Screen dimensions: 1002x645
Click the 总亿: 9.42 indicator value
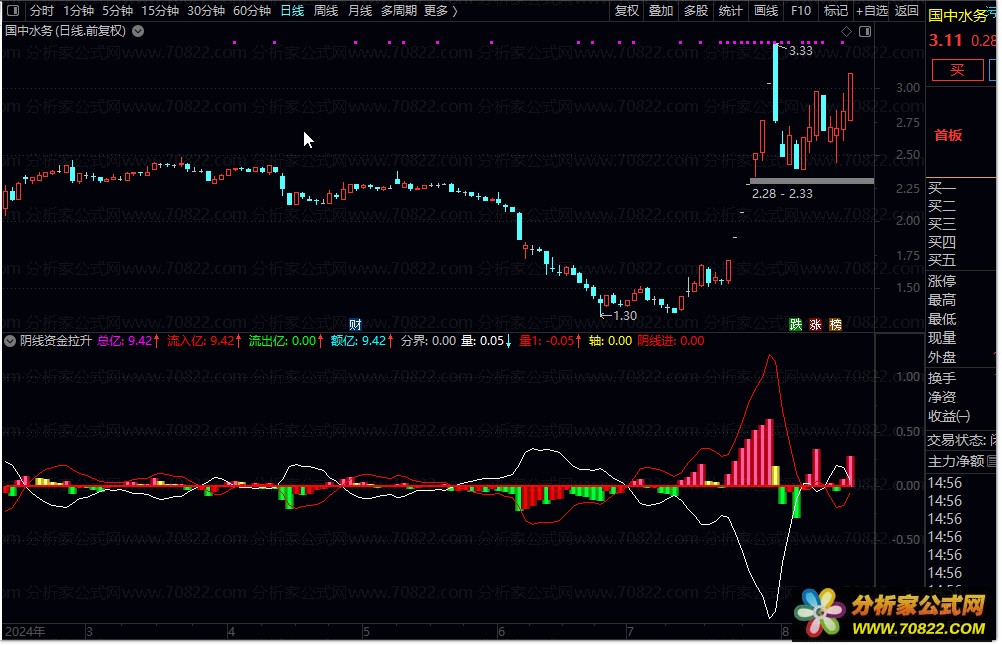click(128, 341)
